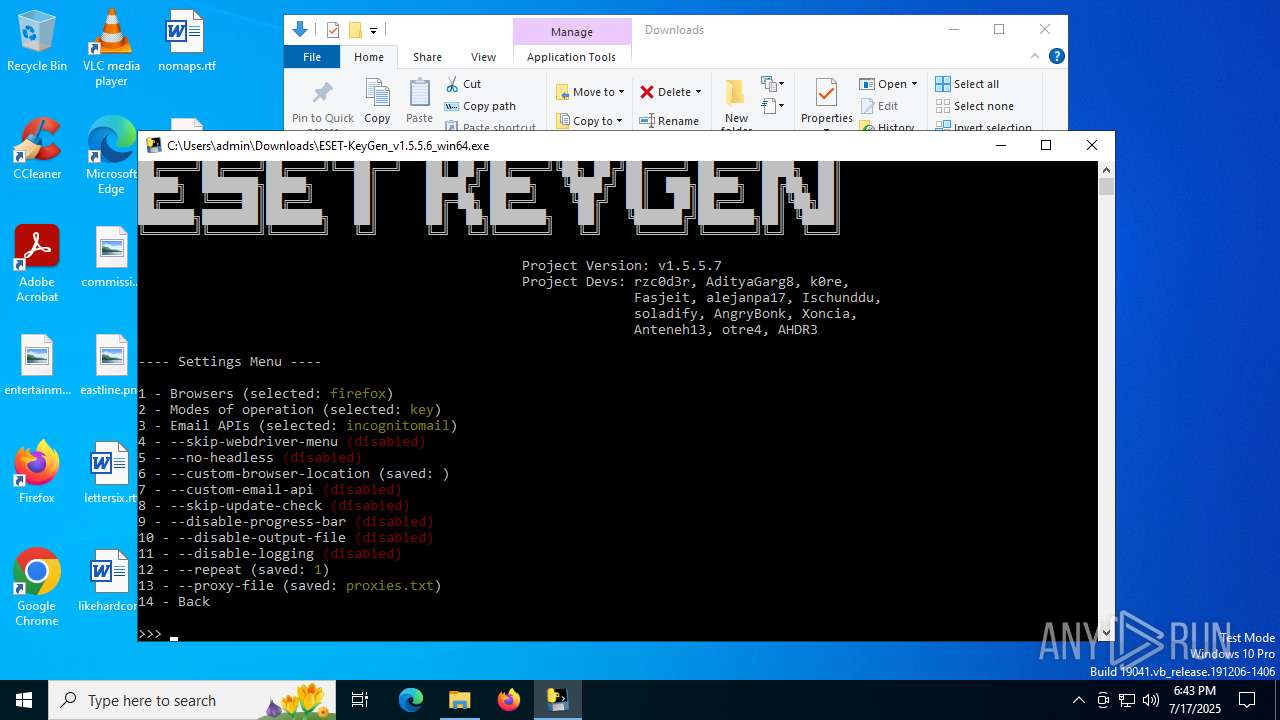Click Select all in Explorer ribbon
Image resolution: width=1280 pixels, height=720 pixels.
(x=967, y=84)
